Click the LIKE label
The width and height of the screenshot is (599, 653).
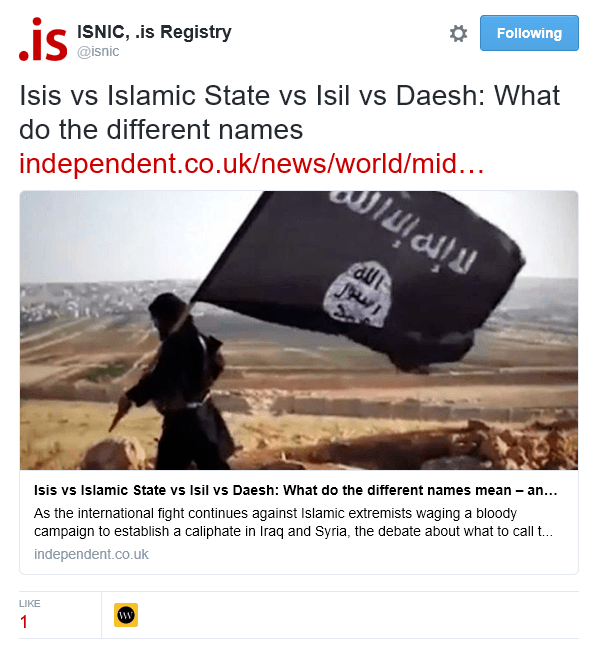[30, 603]
